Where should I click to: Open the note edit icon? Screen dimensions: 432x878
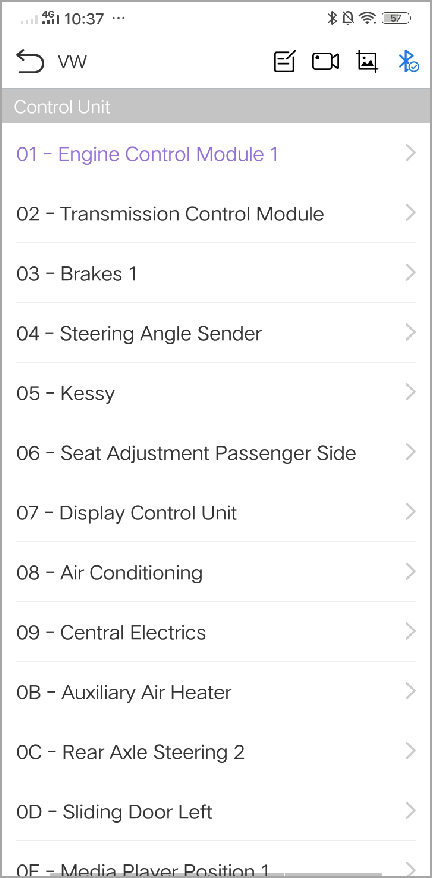point(285,61)
